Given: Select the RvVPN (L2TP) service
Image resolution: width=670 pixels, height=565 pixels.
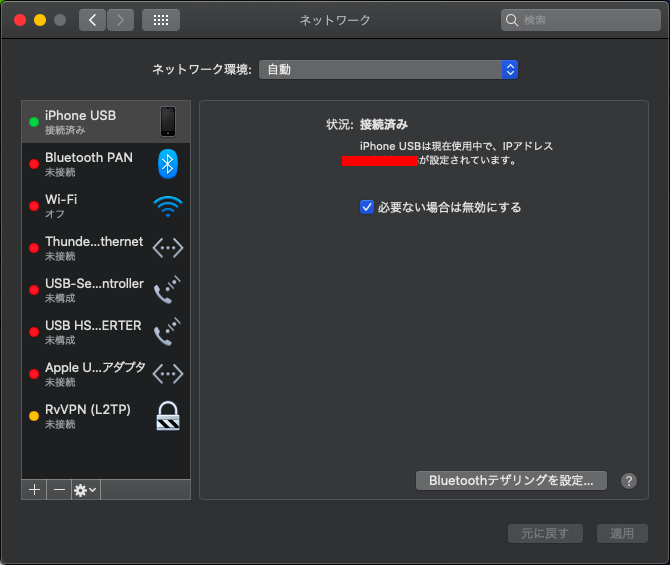Looking at the screenshot, I should point(106,416).
